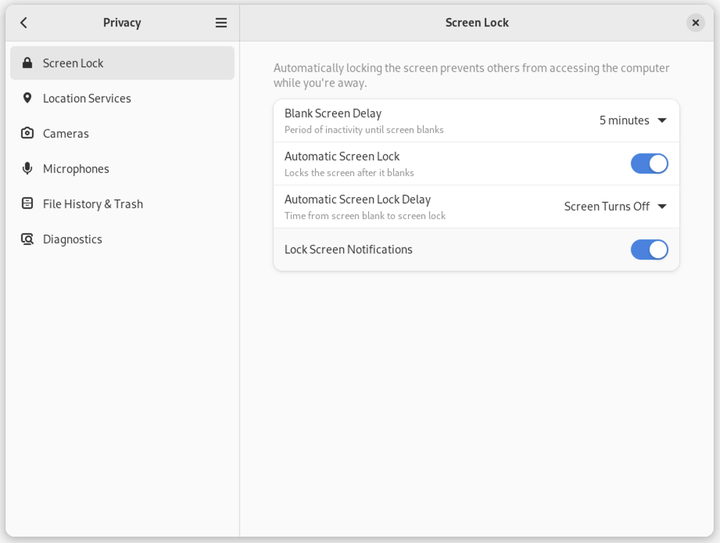Disable Lock Screen Notifications switch
The height and width of the screenshot is (543, 720).
click(649, 249)
